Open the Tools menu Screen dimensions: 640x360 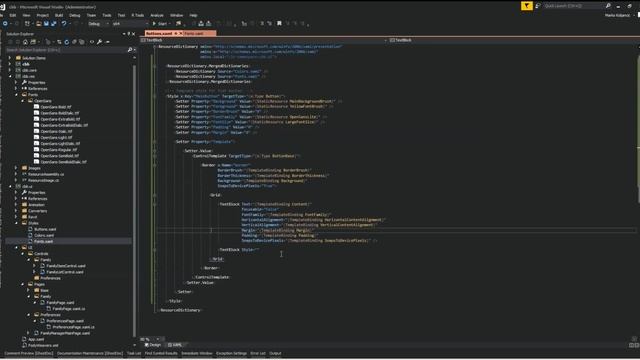(107, 15)
